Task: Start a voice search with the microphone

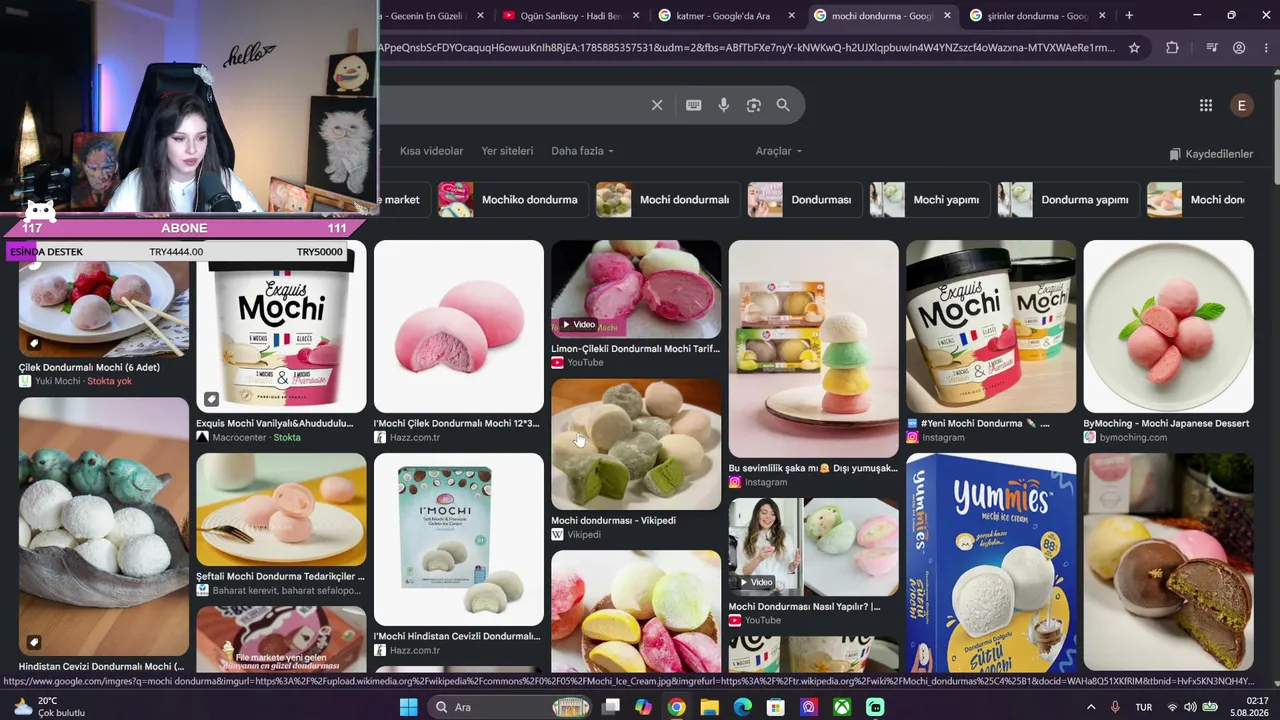Action: pos(724,105)
